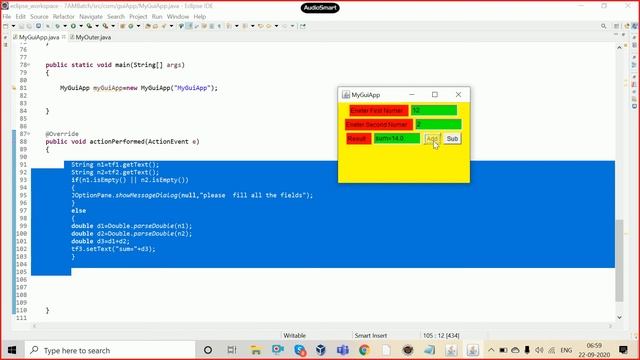Click the horizontal scrollbar left arrow

tap(35, 326)
